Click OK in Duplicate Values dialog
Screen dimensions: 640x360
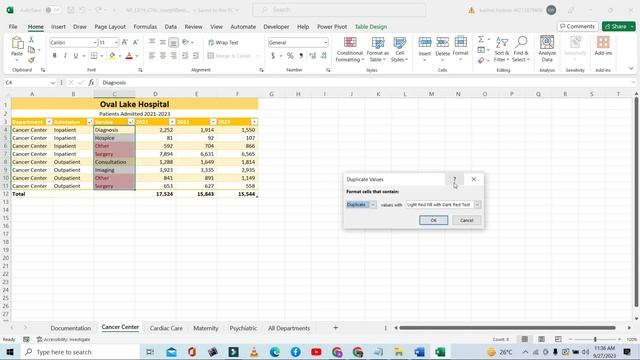click(x=433, y=220)
